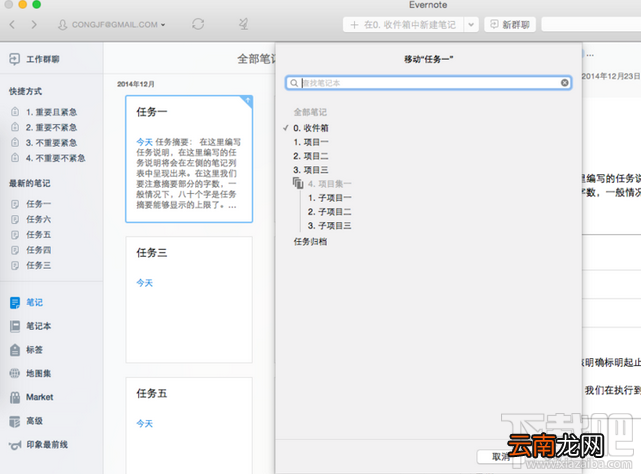641x474 pixels.
Task: Choose notebook 3. 子项目三
Action: click(329, 226)
